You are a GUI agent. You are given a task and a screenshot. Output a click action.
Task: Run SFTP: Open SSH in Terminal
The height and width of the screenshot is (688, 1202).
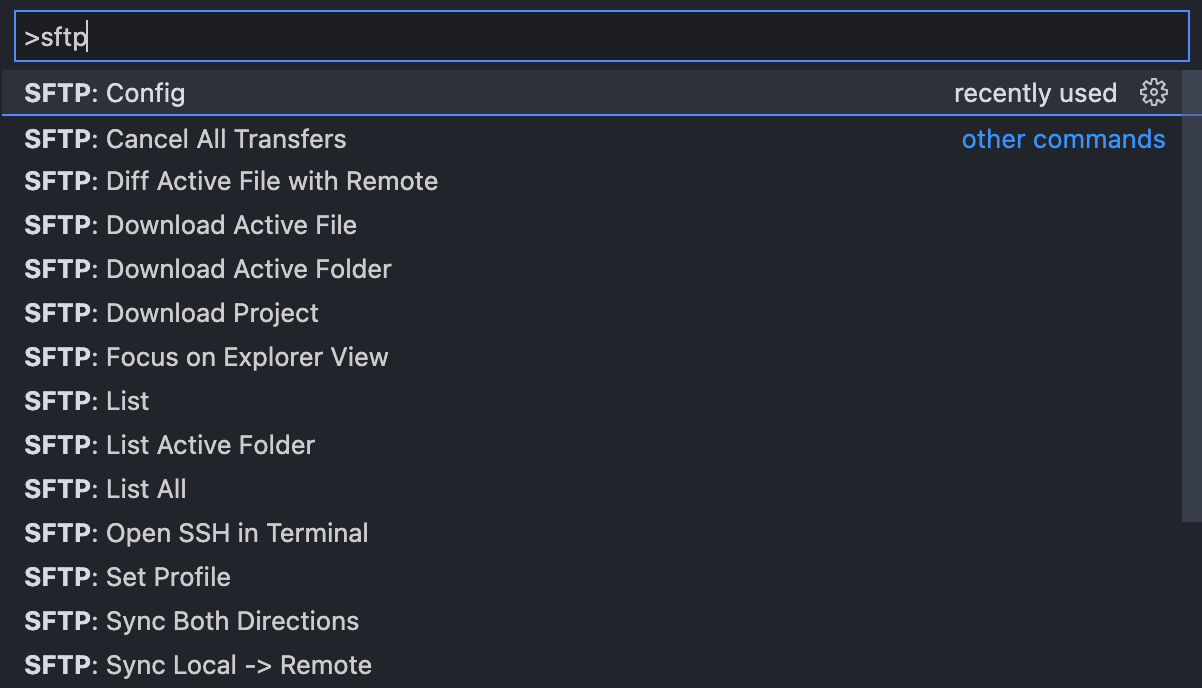click(x=591, y=534)
